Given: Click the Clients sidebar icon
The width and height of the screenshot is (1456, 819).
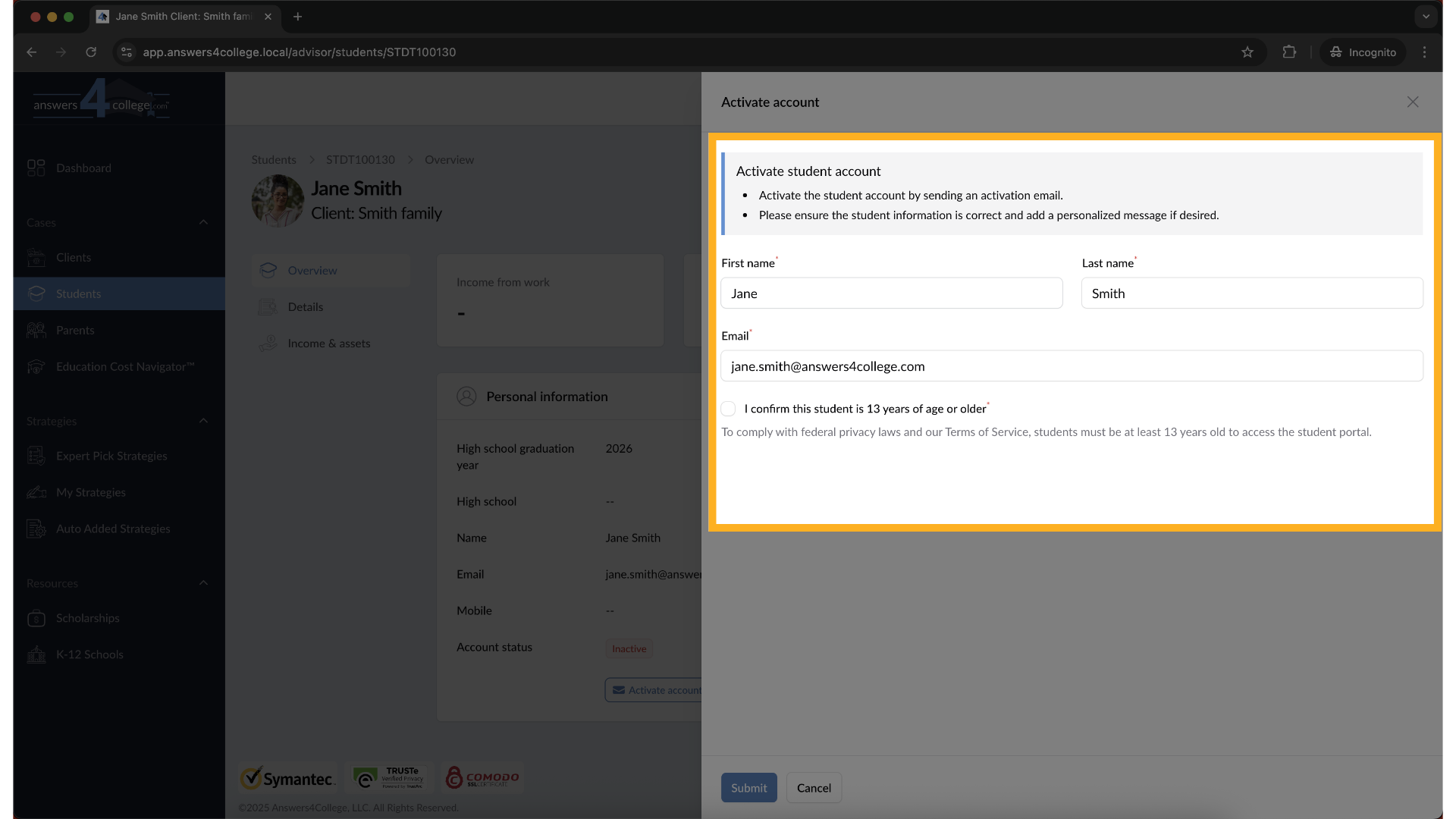Looking at the screenshot, I should (36, 258).
